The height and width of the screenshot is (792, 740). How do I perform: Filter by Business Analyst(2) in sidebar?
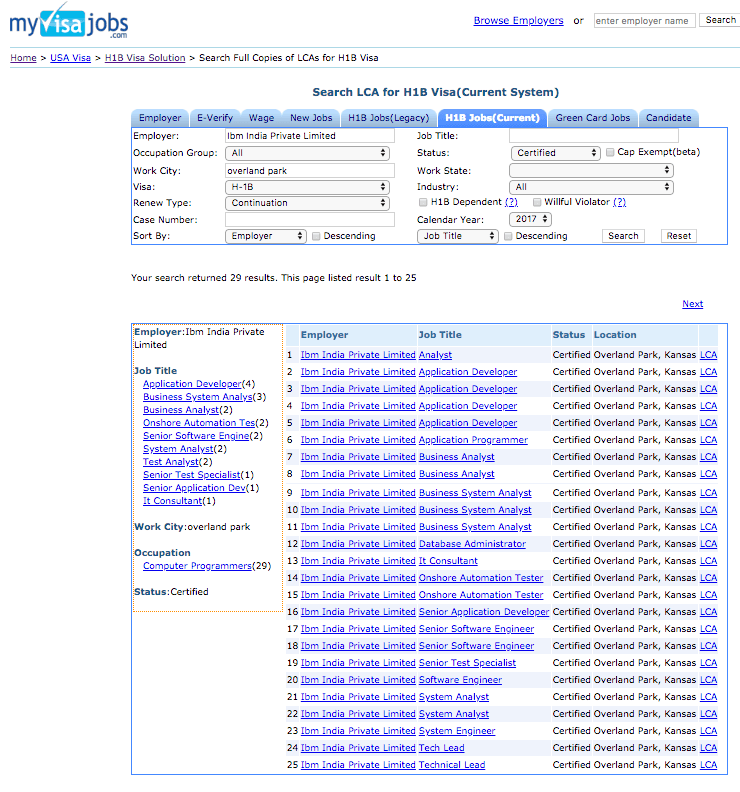click(181, 410)
